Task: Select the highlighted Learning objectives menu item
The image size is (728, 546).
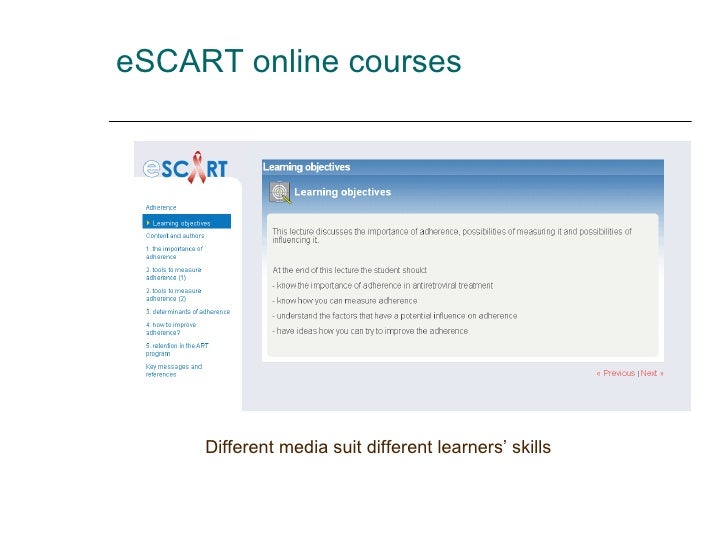Action: click(x=187, y=221)
